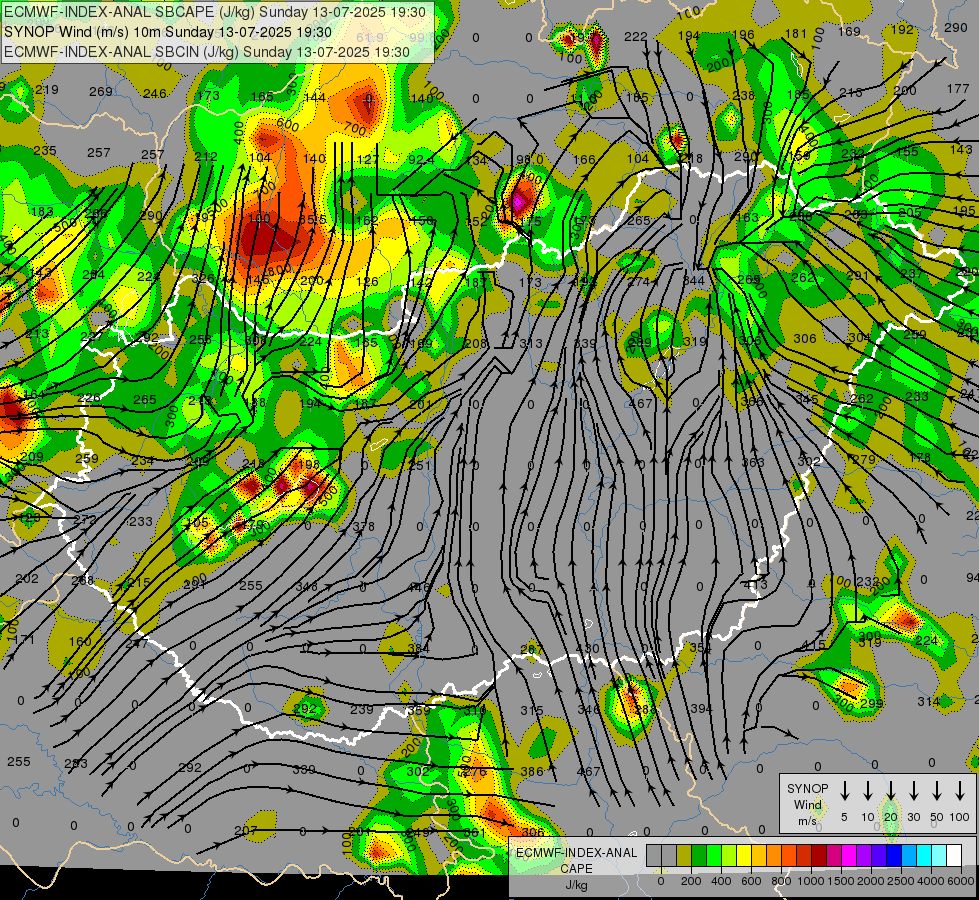Click the map value '386'
Screen dimensions: 979x900
[532, 771]
